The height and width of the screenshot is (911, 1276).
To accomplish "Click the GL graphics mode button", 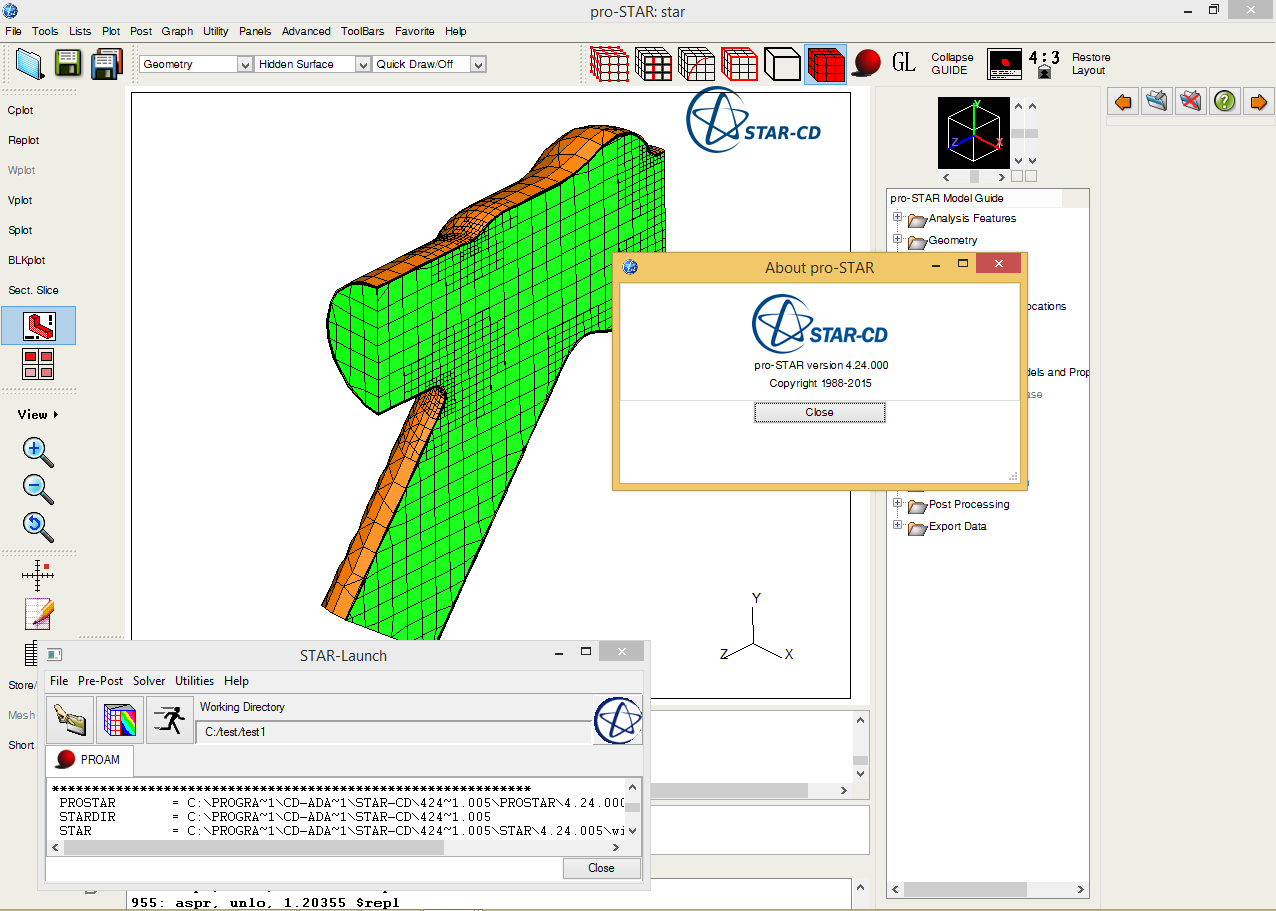I will tap(904, 63).
